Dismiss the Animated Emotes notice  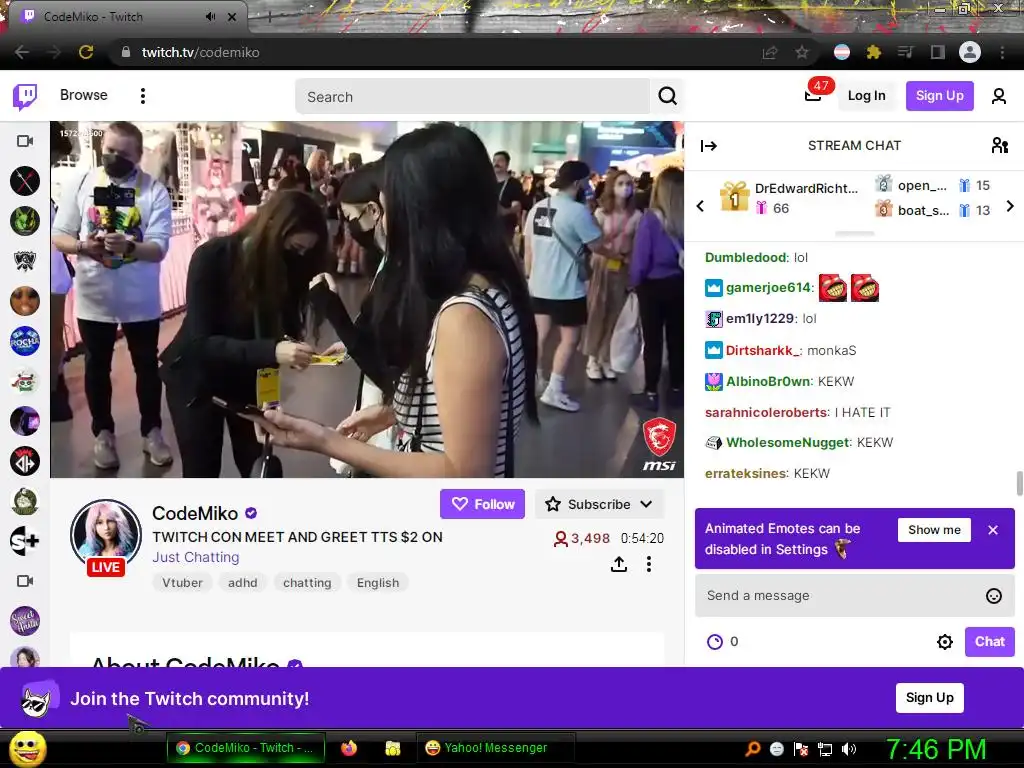pyautogui.click(x=993, y=530)
